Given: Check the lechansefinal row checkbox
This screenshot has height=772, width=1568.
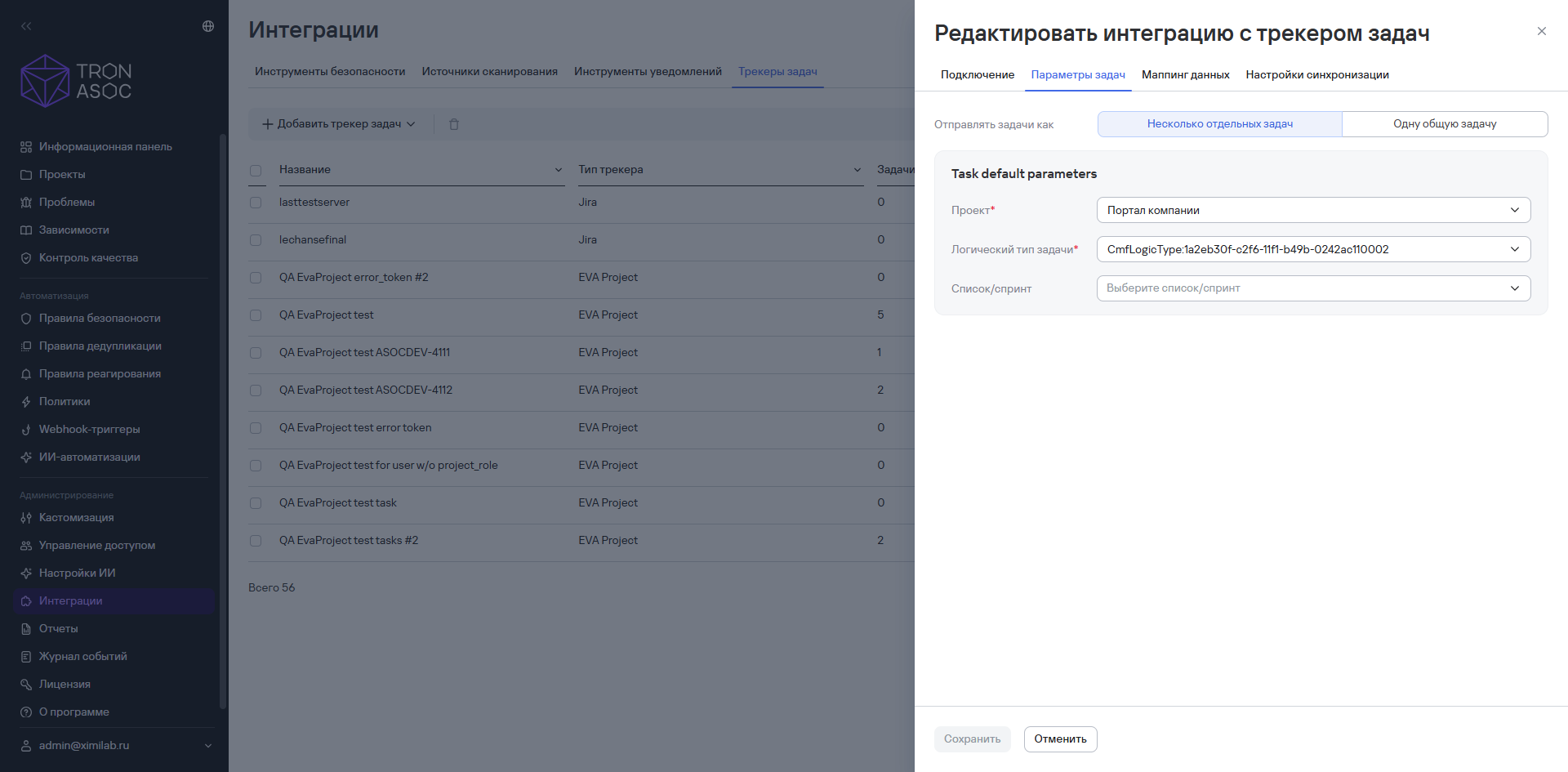Looking at the screenshot, I should pos(256,240).
